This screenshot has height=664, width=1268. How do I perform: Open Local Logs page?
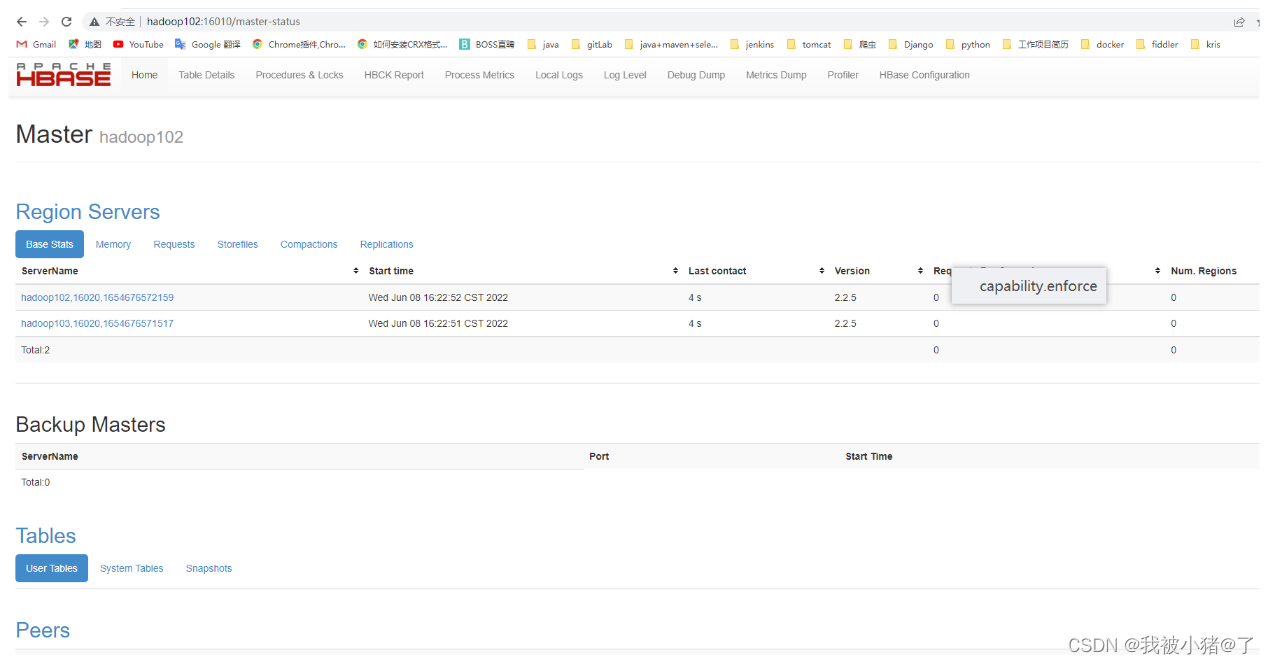pos(559,75)
